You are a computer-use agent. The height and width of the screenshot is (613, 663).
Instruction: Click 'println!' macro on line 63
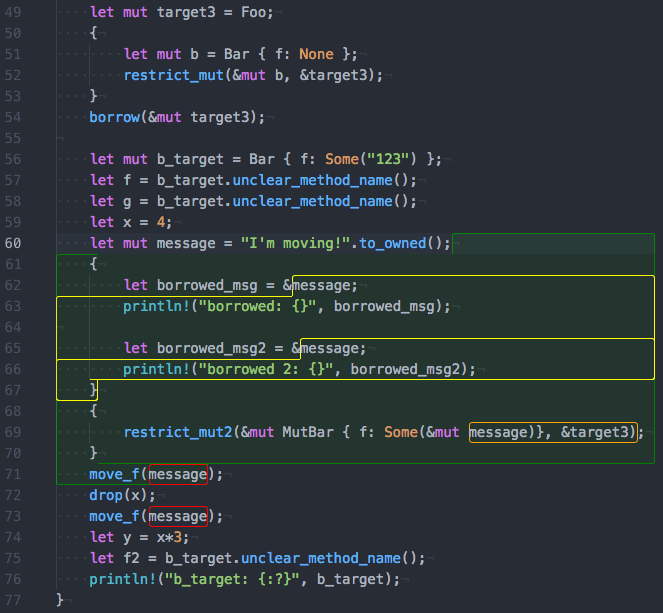[156, 306]
